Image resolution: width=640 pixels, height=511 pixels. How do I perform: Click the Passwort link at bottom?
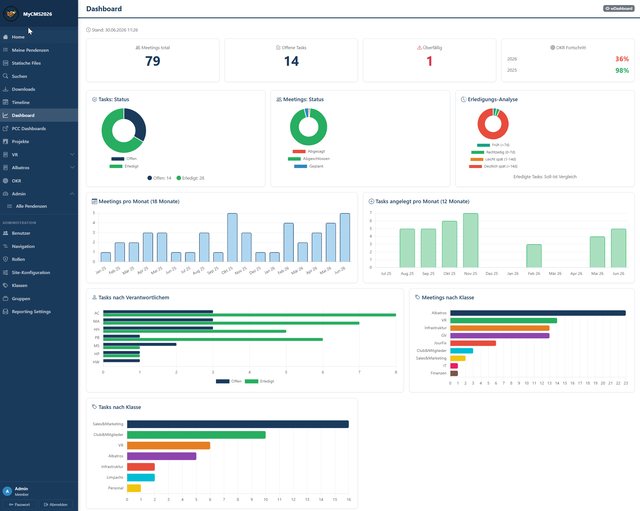tap(19, 504)
